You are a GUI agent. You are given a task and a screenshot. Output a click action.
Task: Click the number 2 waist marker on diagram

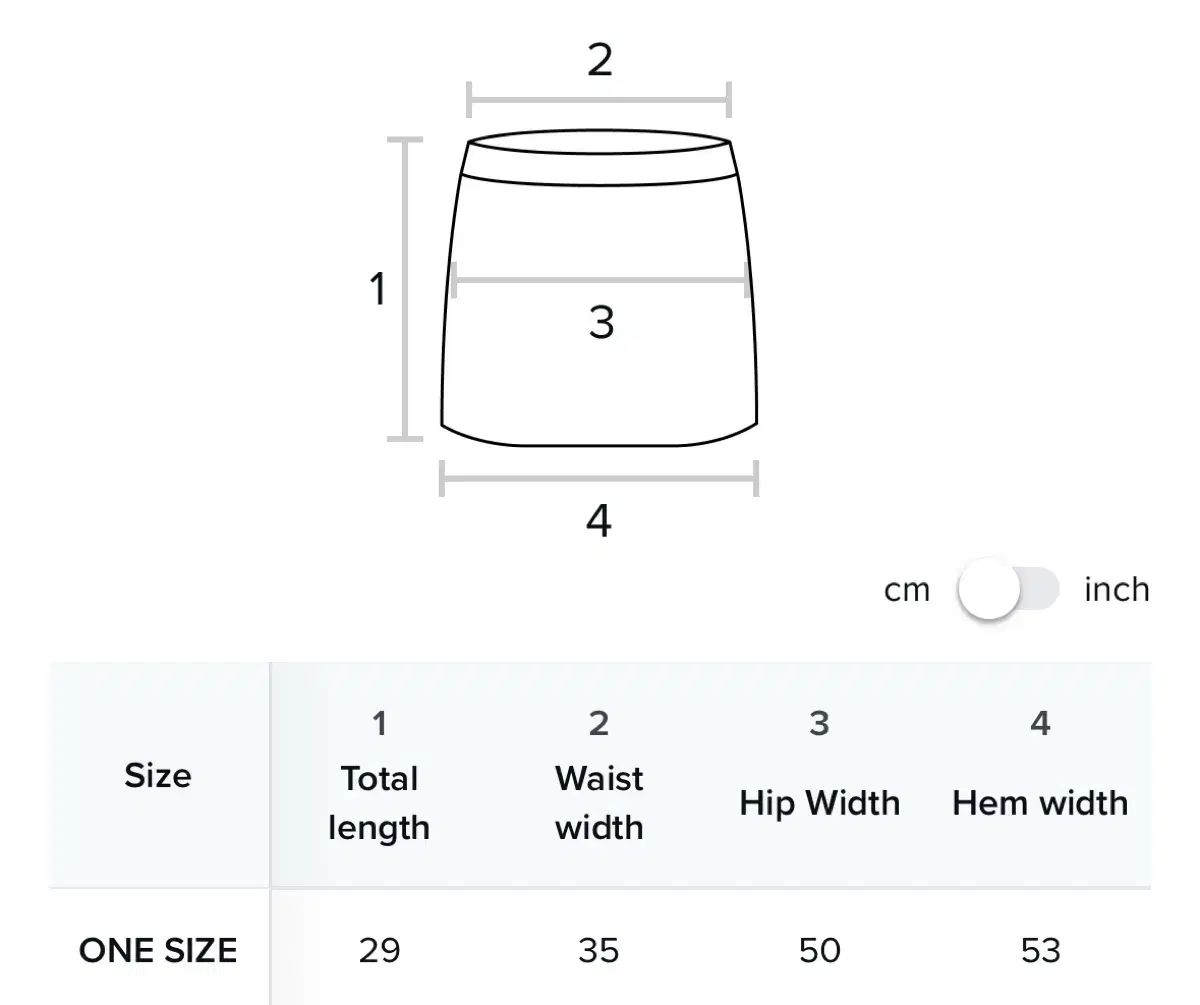click(x=599, y=61)
